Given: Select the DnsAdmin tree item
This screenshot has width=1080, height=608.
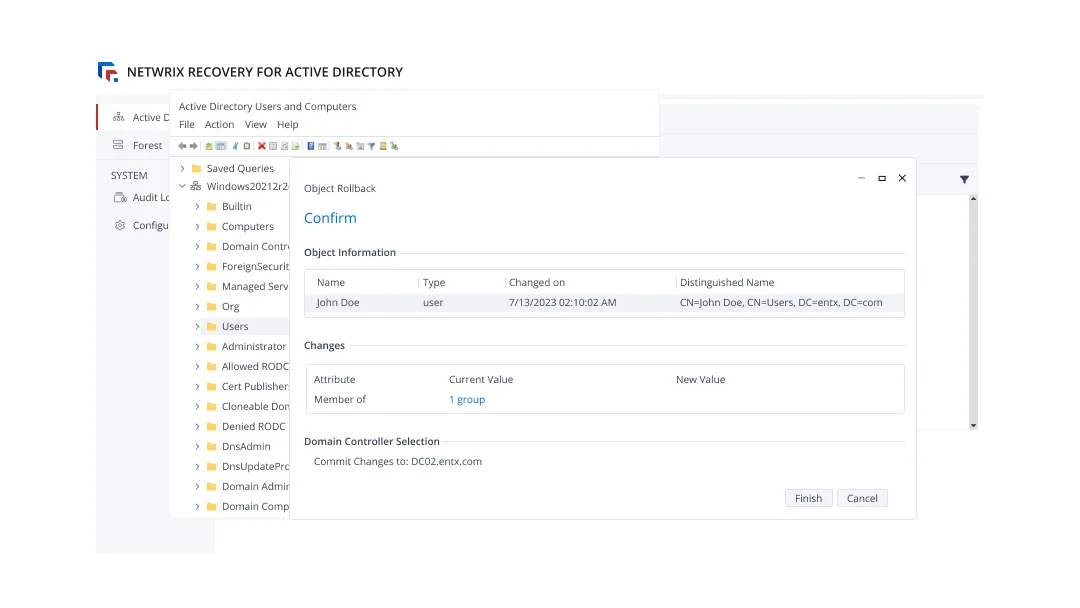Looking at the screenshot, I should click(x=246, y=446).
